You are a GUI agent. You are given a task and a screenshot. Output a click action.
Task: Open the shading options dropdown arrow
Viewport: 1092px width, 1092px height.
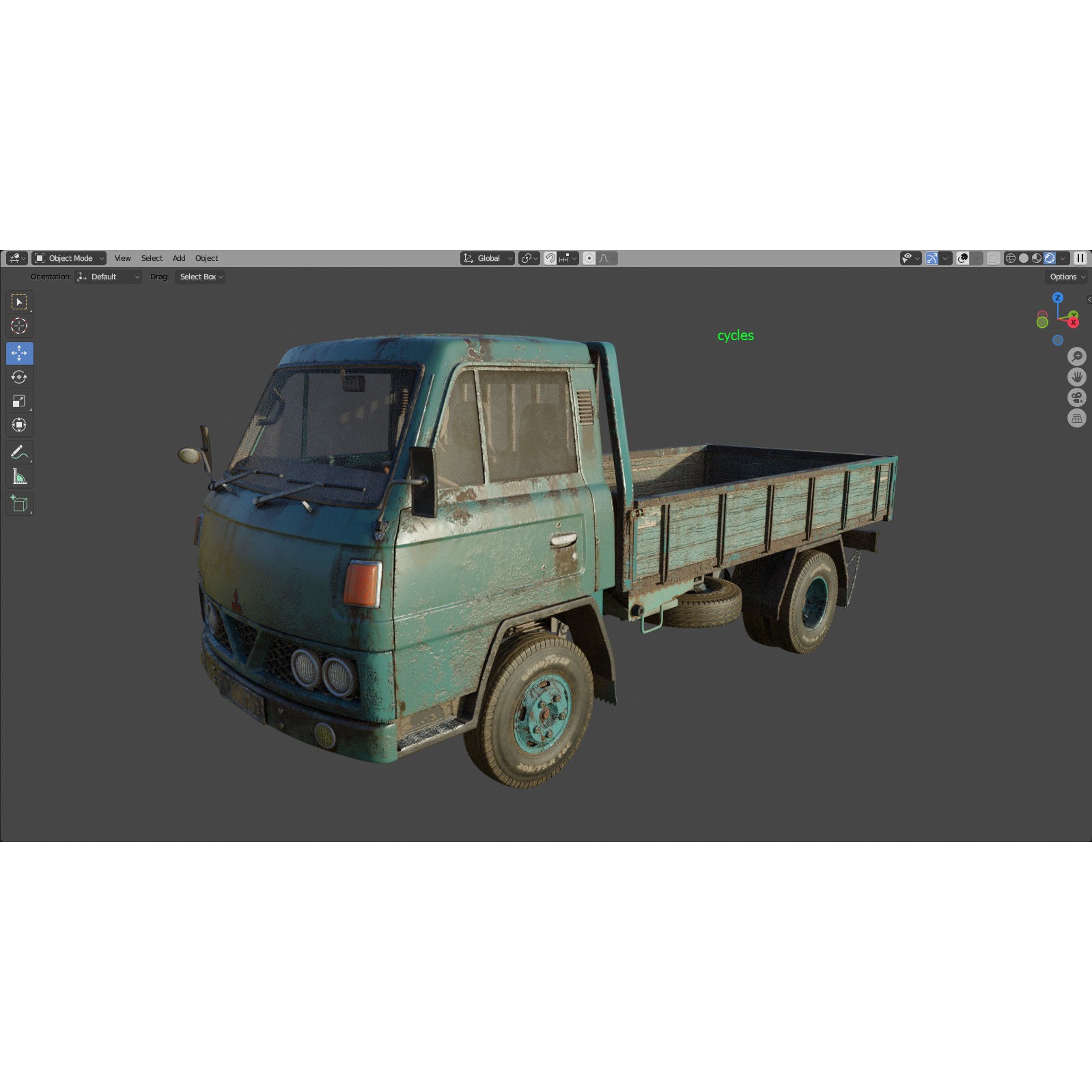click(1063, 258)
